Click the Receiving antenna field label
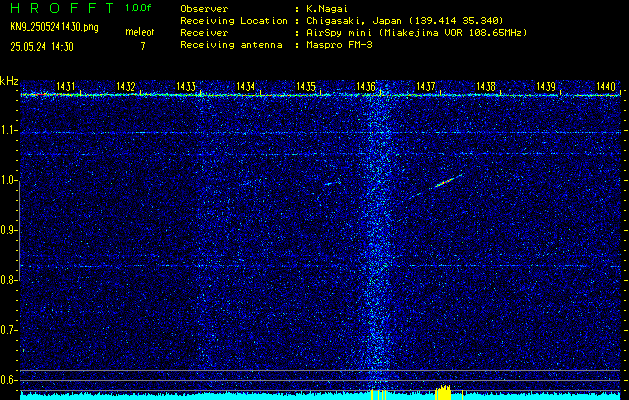 tap(231, 45)
